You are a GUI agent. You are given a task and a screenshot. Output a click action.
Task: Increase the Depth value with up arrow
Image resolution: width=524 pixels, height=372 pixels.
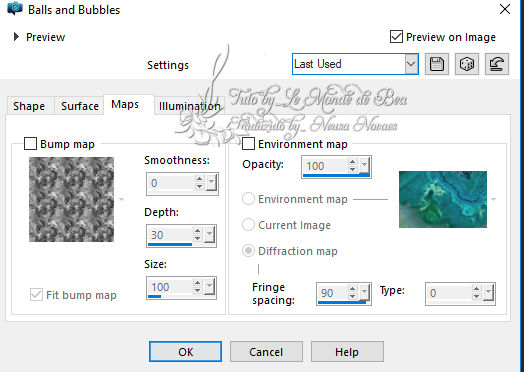[198, 231]
